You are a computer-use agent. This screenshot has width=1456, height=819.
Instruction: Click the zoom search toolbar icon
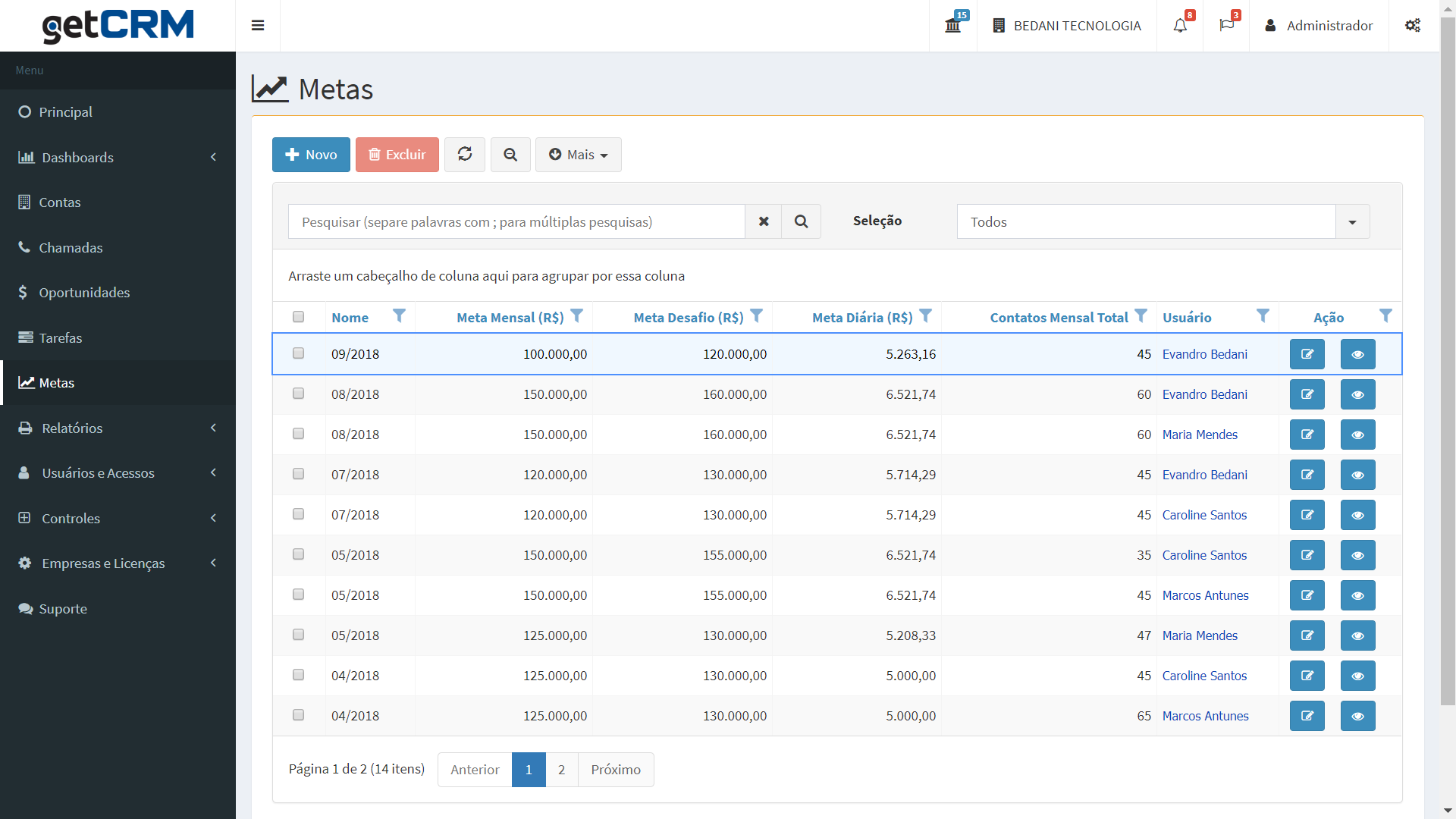pos(510,155)
